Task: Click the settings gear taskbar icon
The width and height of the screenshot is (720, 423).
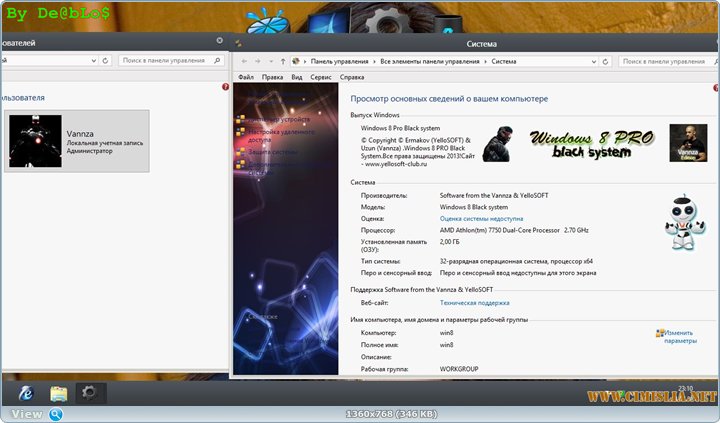Action: pyautogui.click(x=89, y=392)
